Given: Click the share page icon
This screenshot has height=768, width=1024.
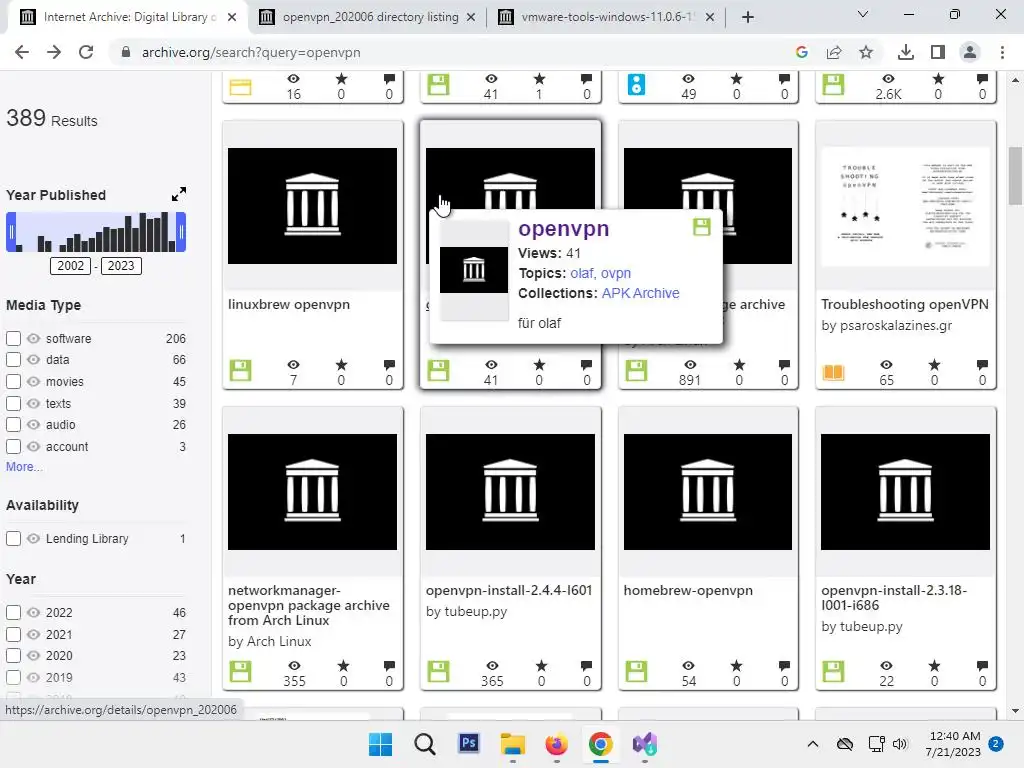Looking at the screenshot, I should pos(834,52).
